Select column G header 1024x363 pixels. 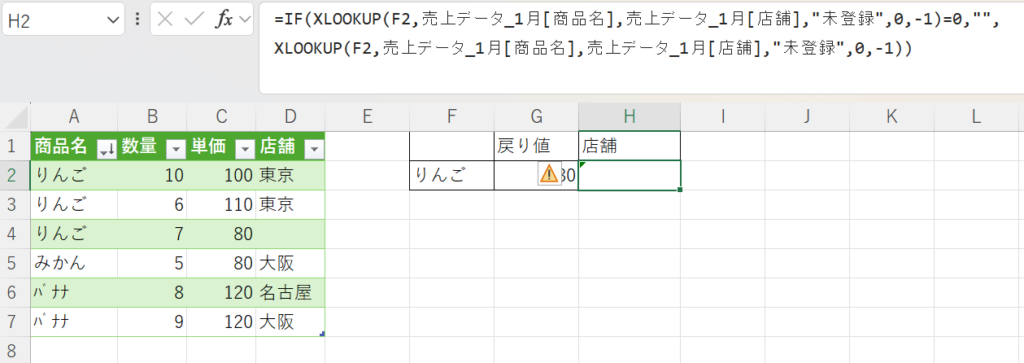pos(536,116)
